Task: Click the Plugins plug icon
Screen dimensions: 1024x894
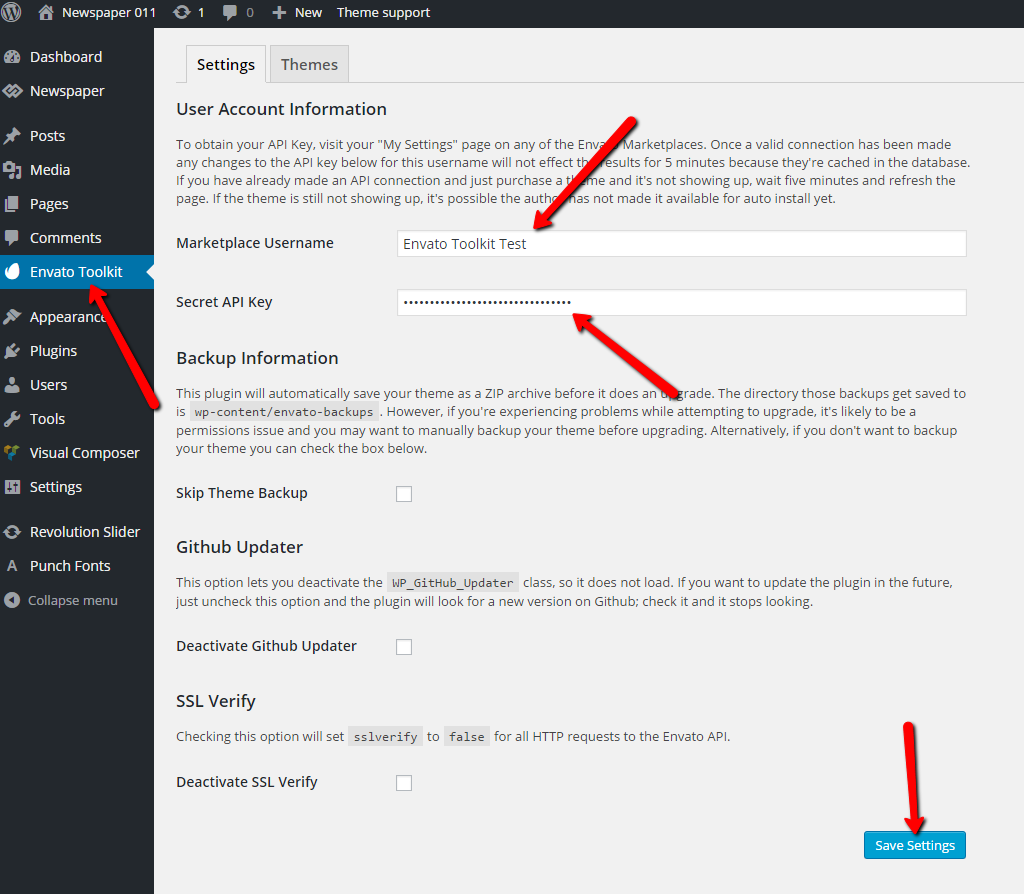Action: coord(12,351)
